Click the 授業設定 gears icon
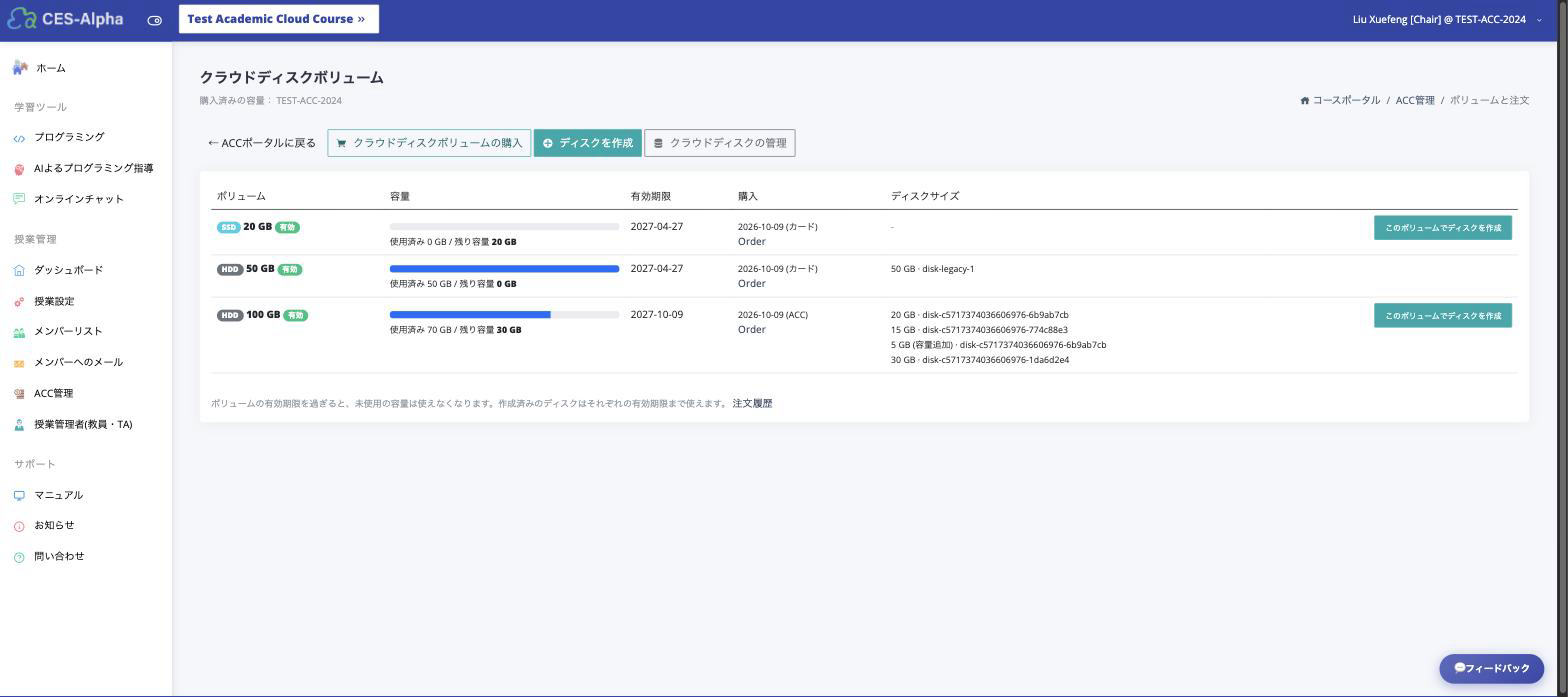 point(19,302)
